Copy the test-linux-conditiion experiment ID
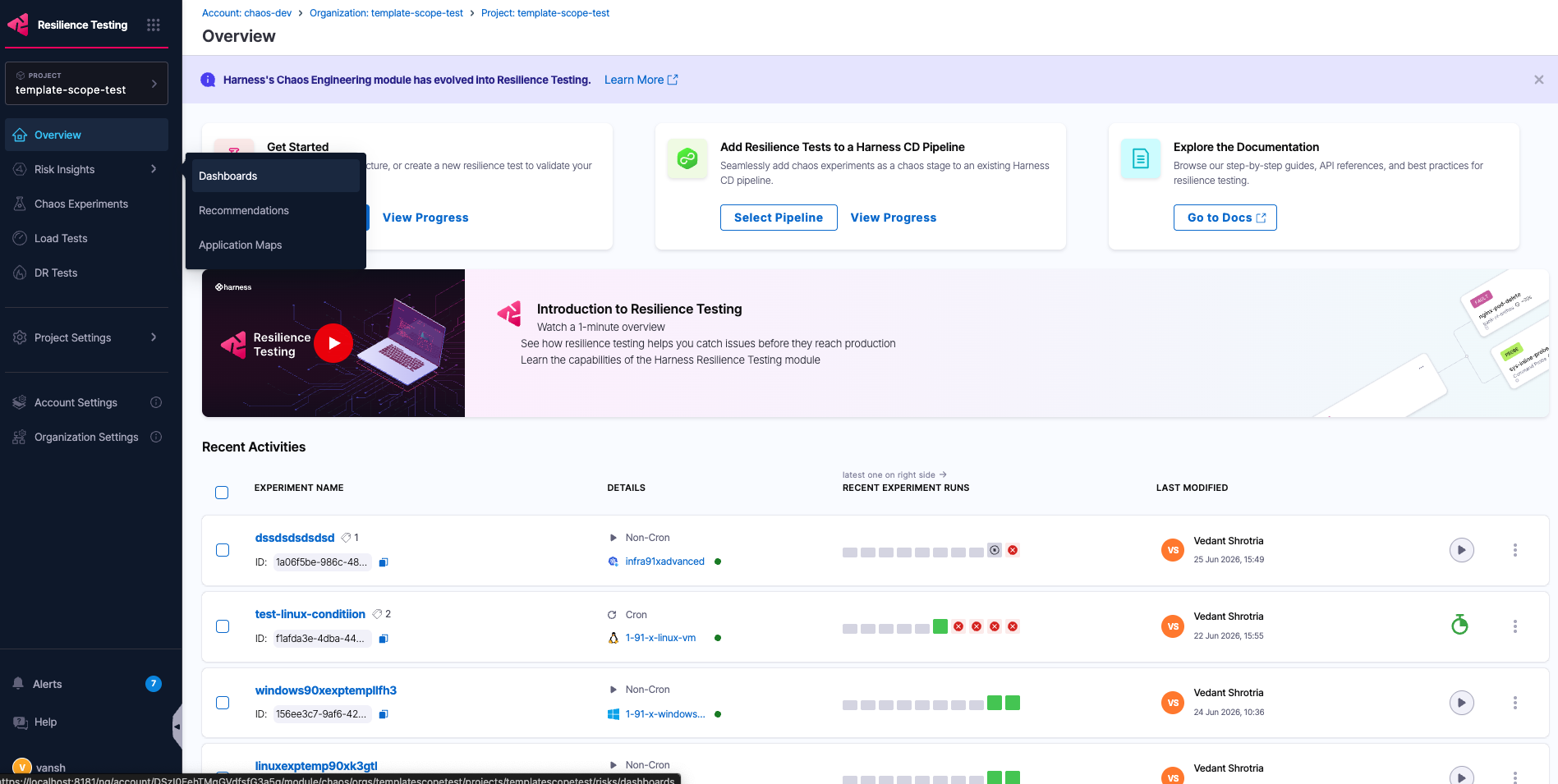 [x=384, y=639]
